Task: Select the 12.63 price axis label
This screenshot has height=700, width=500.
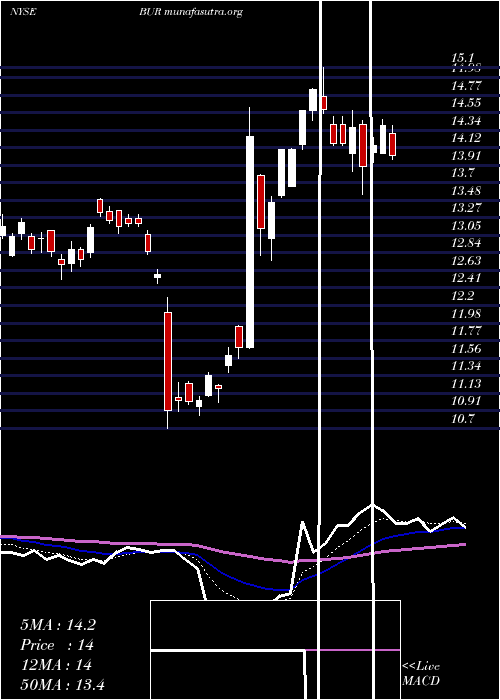Action: [x=466, y=260]
